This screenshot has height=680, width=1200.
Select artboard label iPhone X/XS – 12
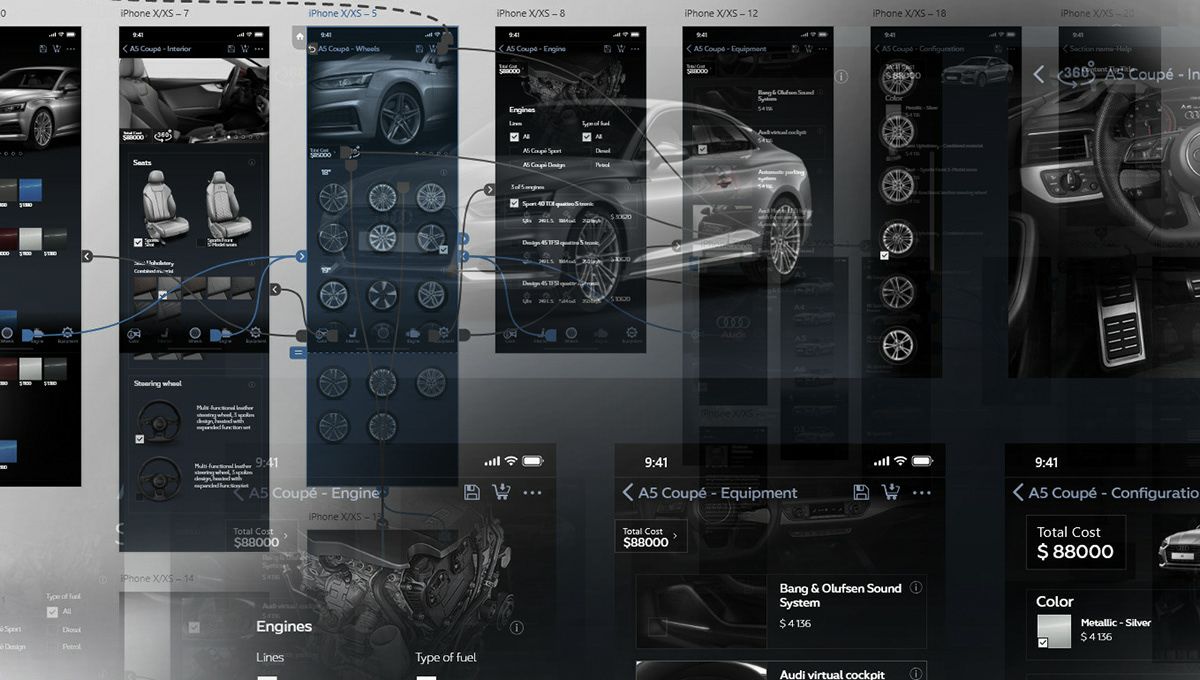(721, 14)
